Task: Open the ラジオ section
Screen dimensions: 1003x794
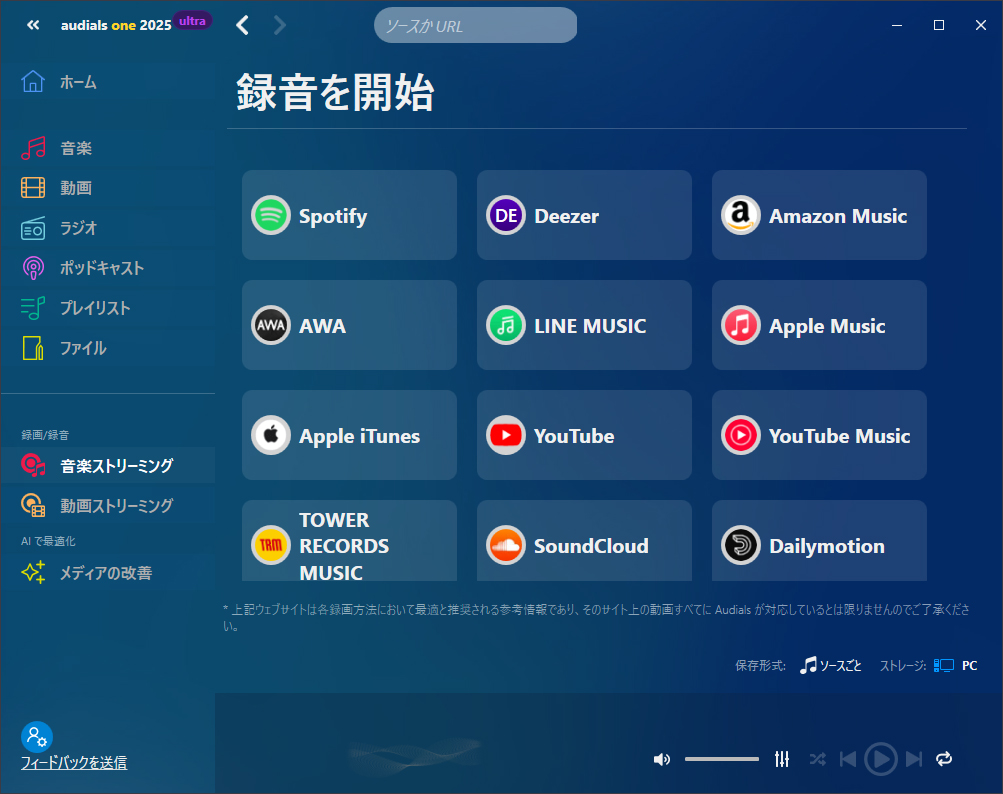Action: click(x=107, y=228)
